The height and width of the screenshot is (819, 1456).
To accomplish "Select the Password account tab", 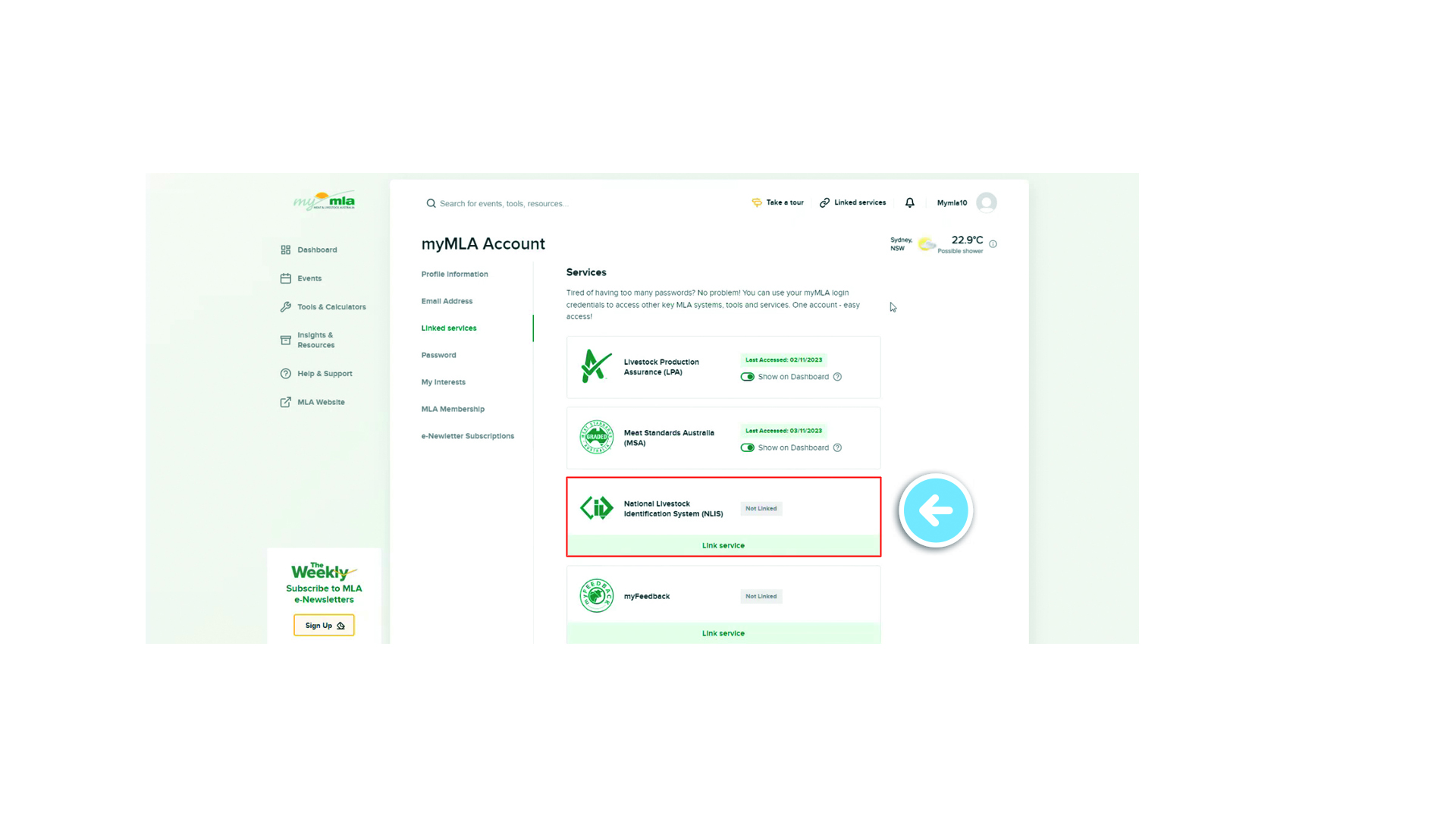I will coord(438,355).
